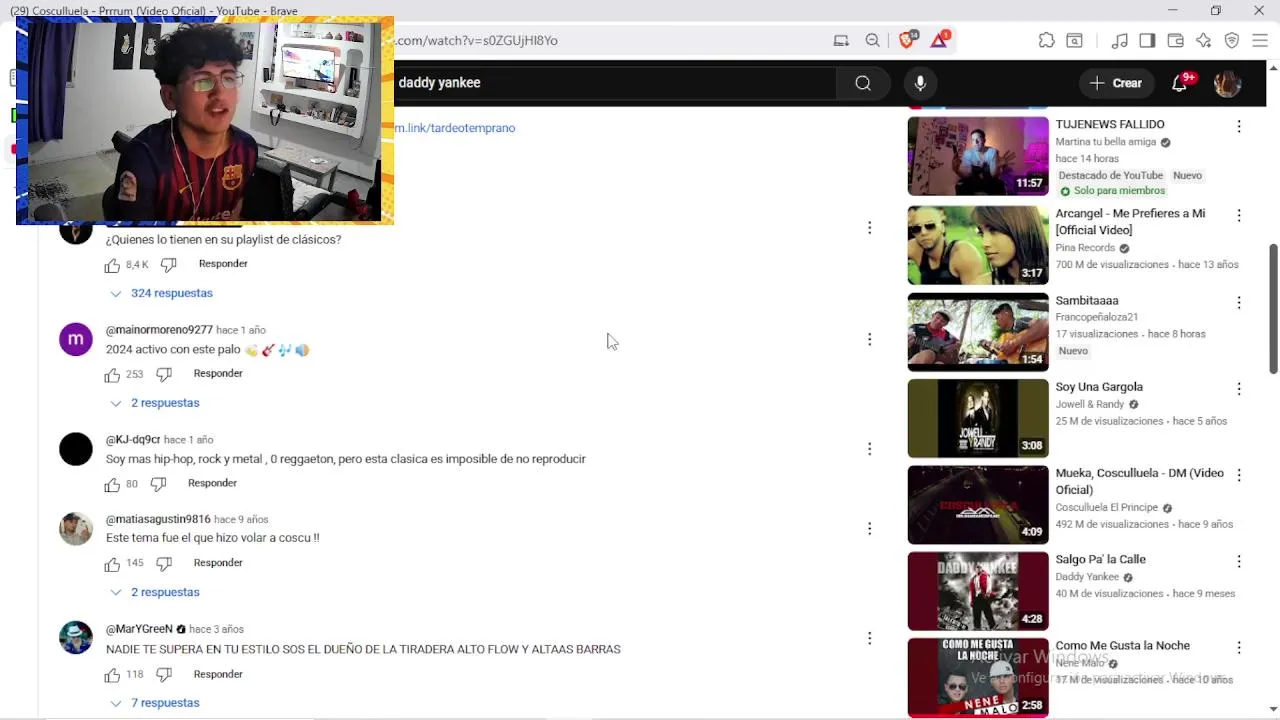The height and width of the screenshot is (720, 1280).
Task: Open the account avatar menu
Action: 1228,83
